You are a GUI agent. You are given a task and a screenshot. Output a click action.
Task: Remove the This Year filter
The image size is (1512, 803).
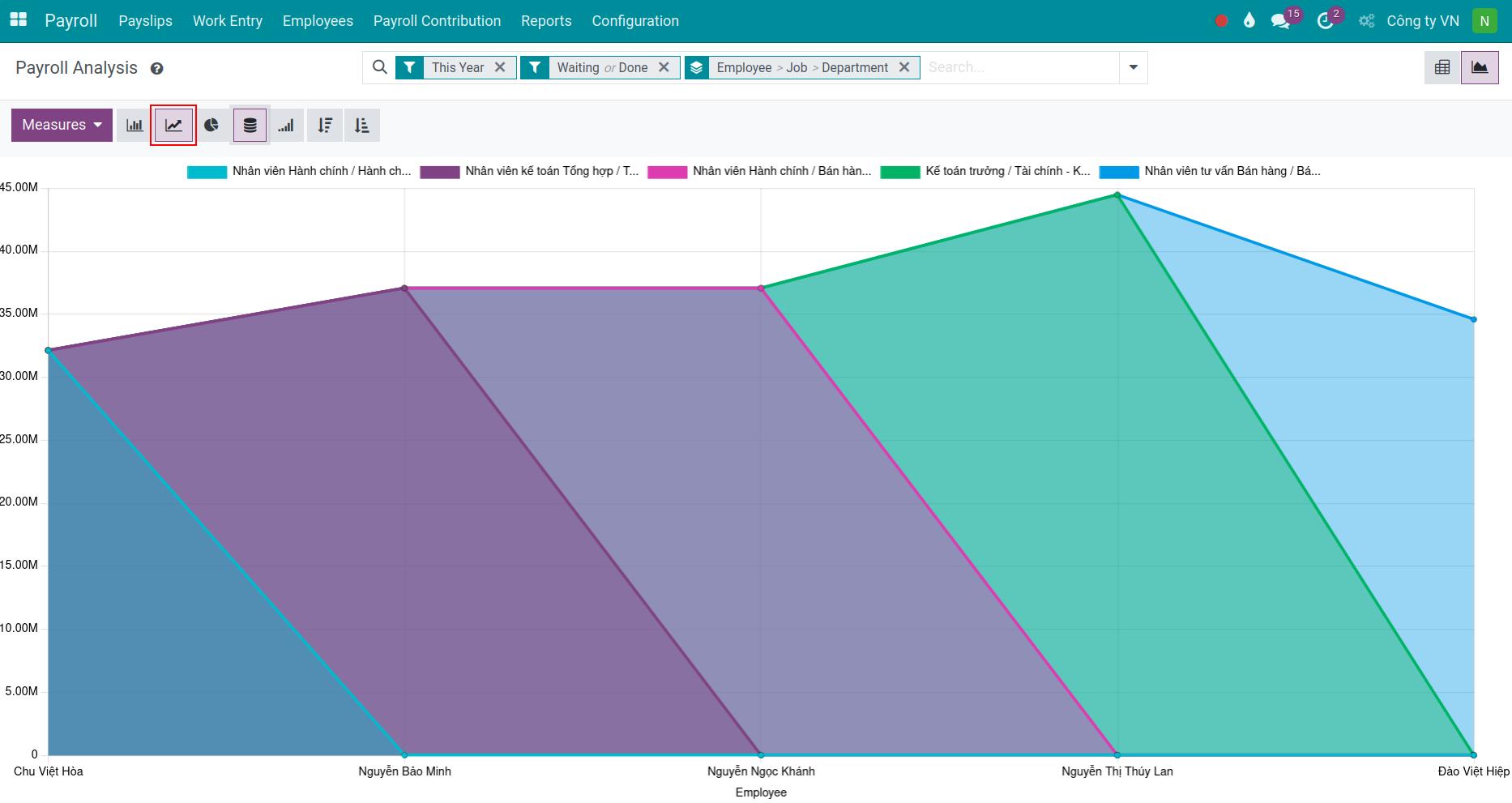coord(501,67)
